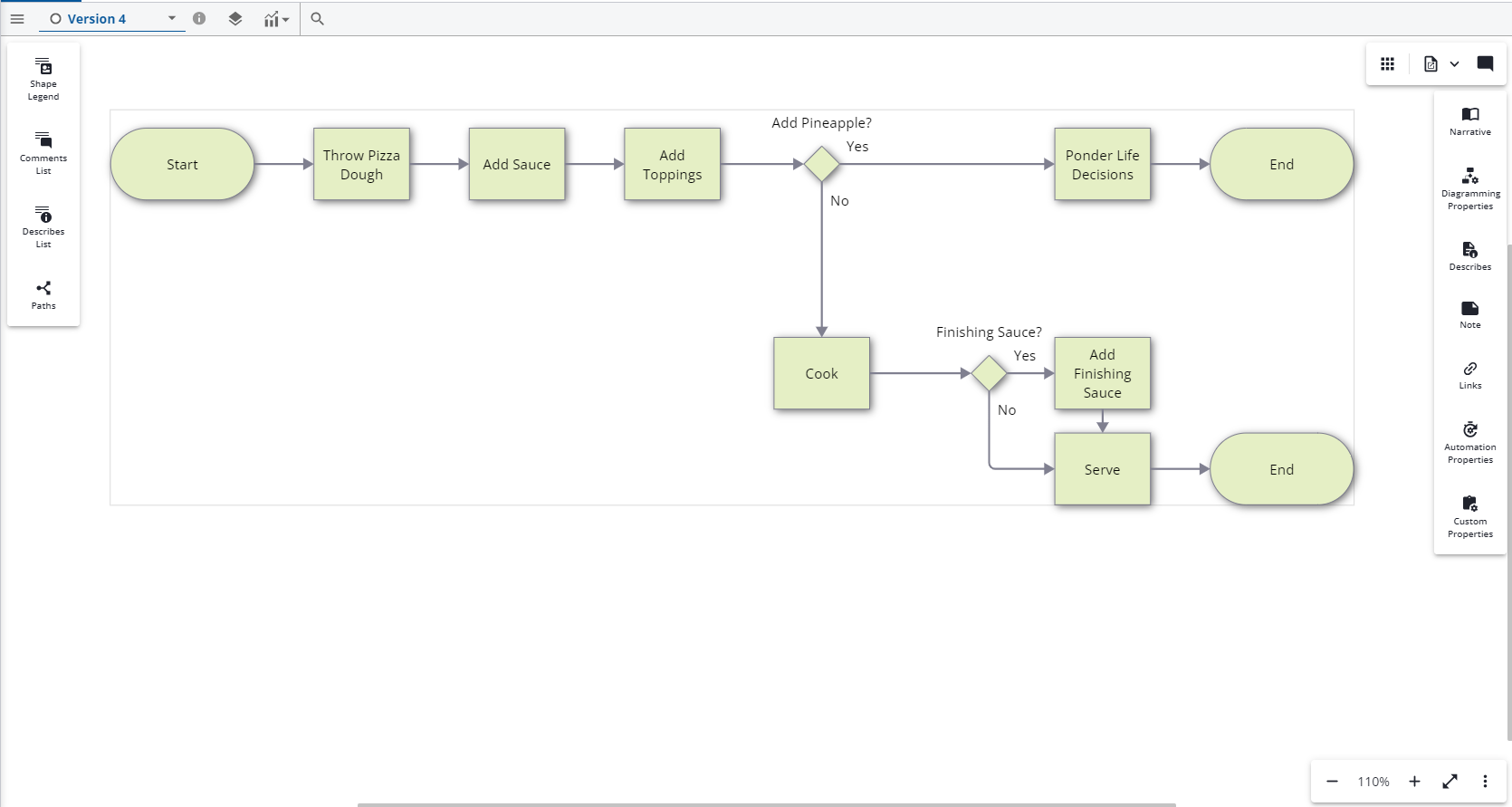Select the Add Pineapple decision diamond
Image resolution: width=1512 pixels, height=807 pixels.
(821, 164)
